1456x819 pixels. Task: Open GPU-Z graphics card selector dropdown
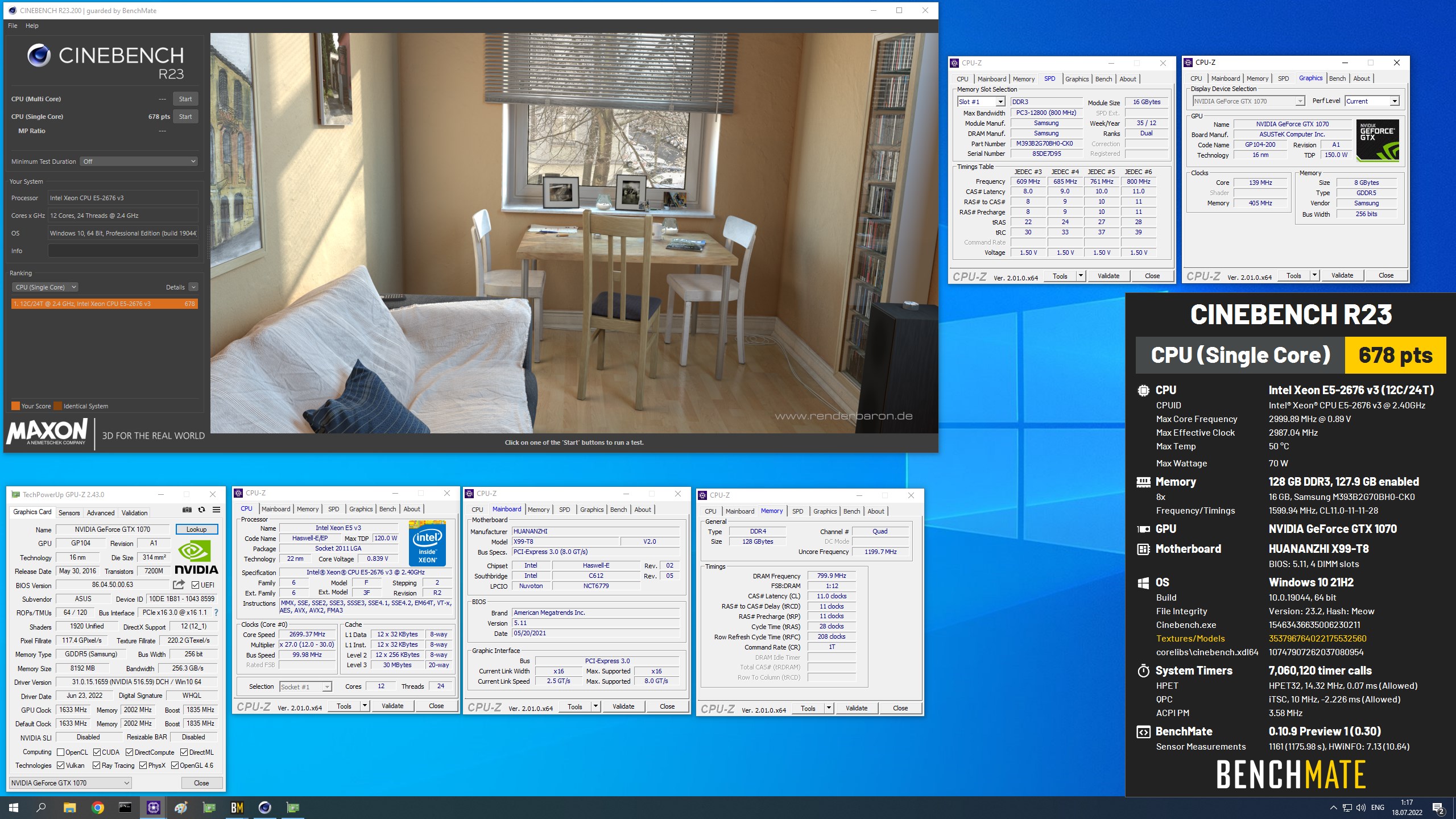tap(71, 783)
